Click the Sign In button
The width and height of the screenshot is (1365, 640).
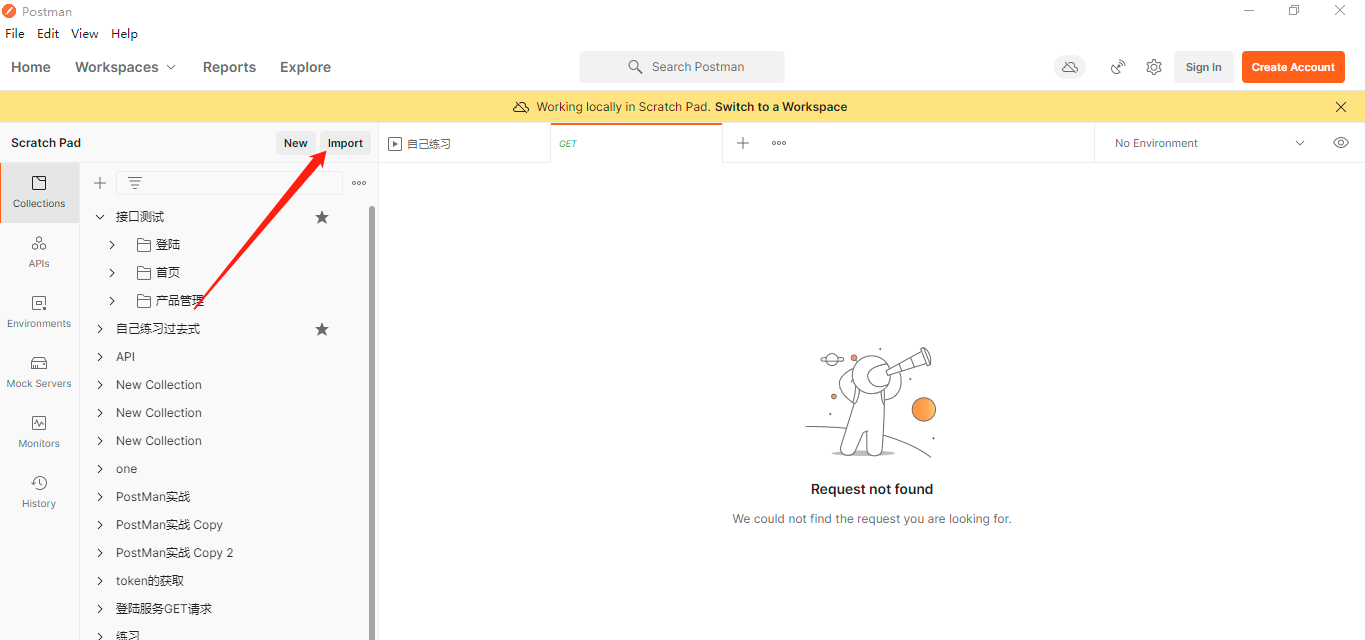point(1204,67)
